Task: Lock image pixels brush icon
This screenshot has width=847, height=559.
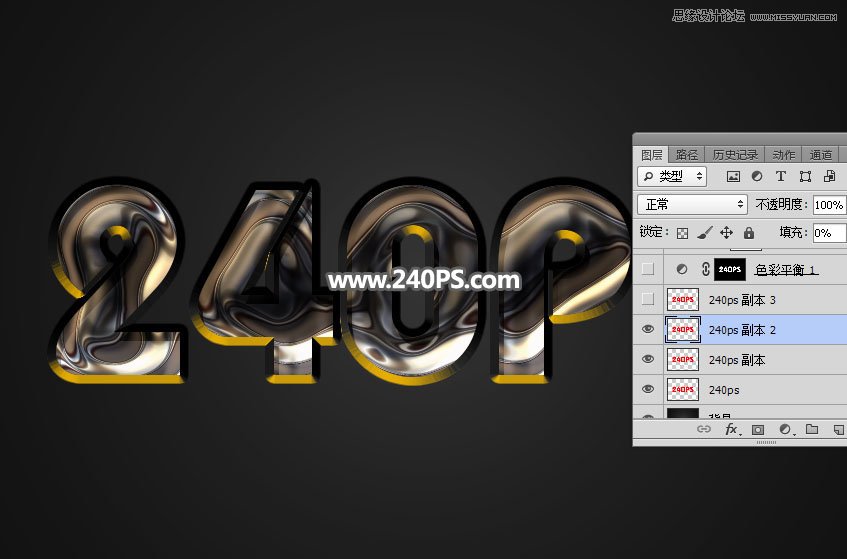Action: (704, 233)
